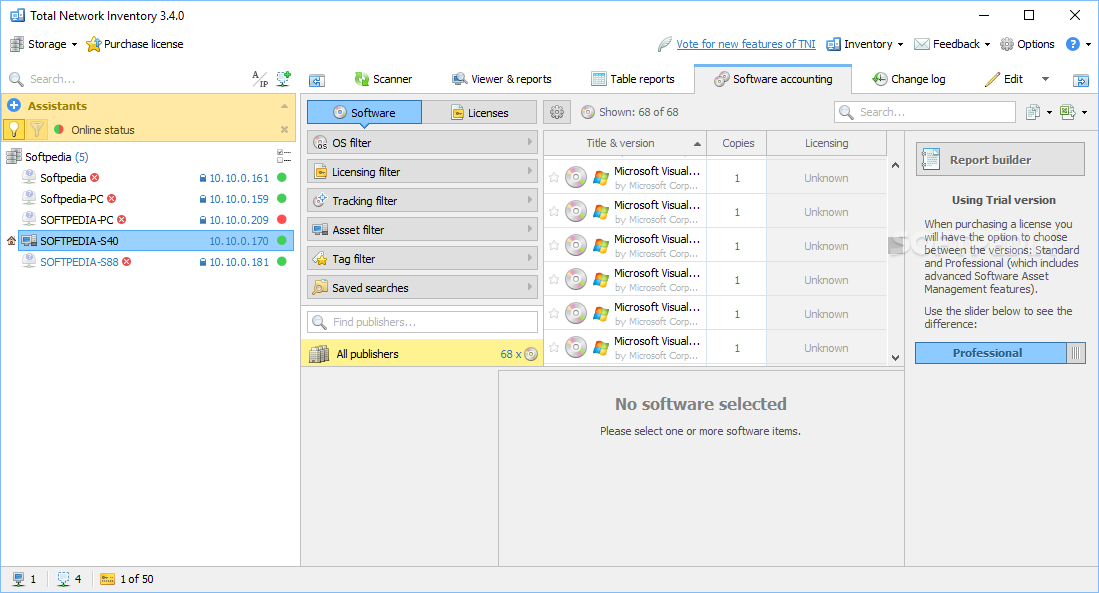Click the add network node icon
Screen dimensions: 1099x593
tap(283, 79)
